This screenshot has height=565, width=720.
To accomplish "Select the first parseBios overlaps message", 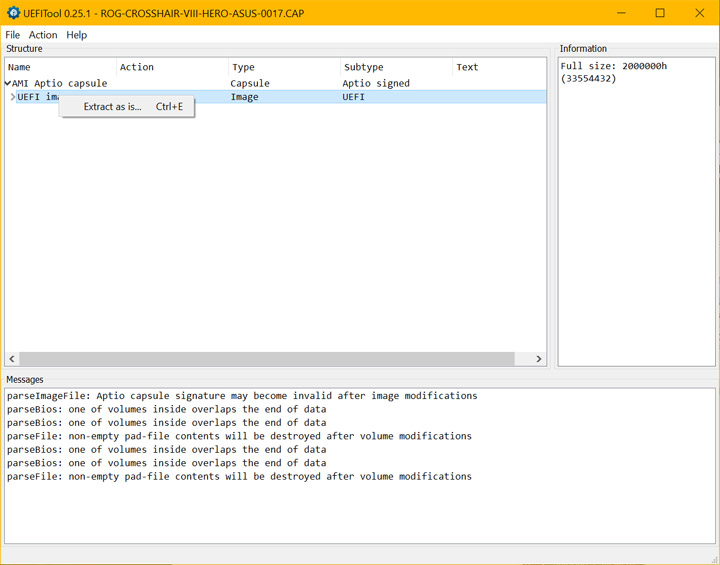I will 167,409.
